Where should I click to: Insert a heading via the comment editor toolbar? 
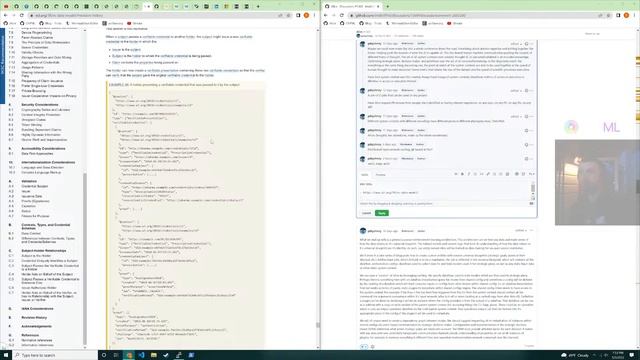(x=456, y=174)
